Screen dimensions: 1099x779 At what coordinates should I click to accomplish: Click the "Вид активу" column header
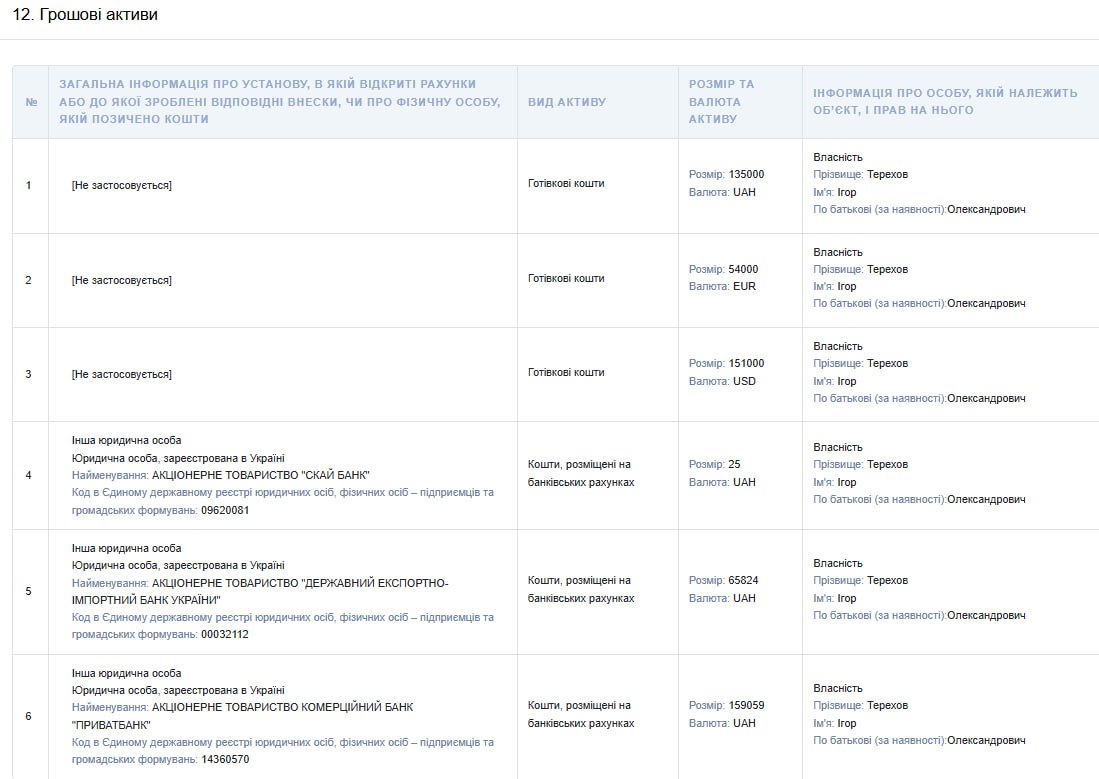coord(567,102)
